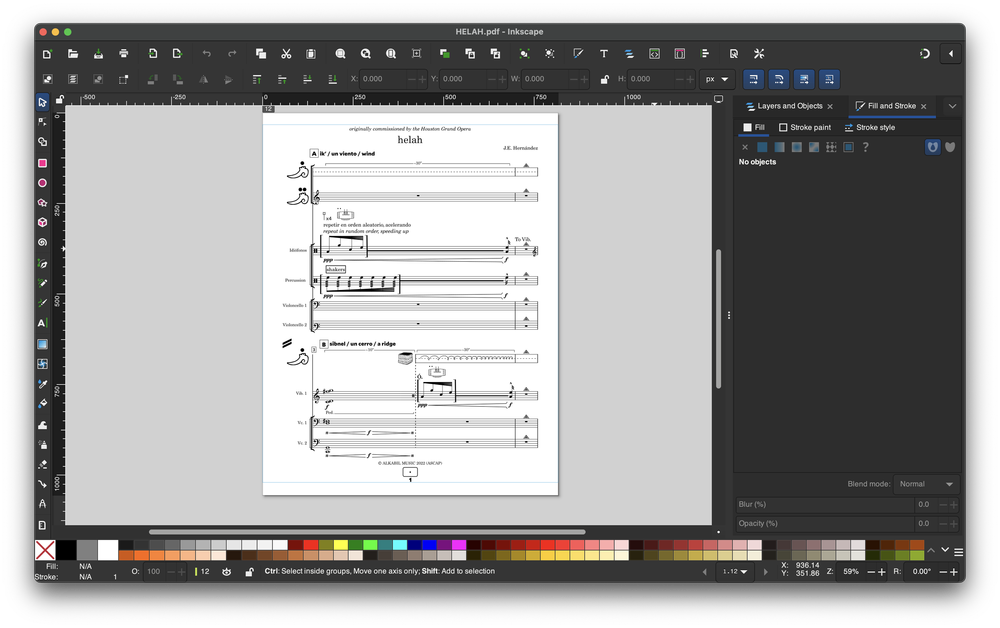Select the Dropper color picker tool
The image size is (1000, 628).
pos(42,384)
